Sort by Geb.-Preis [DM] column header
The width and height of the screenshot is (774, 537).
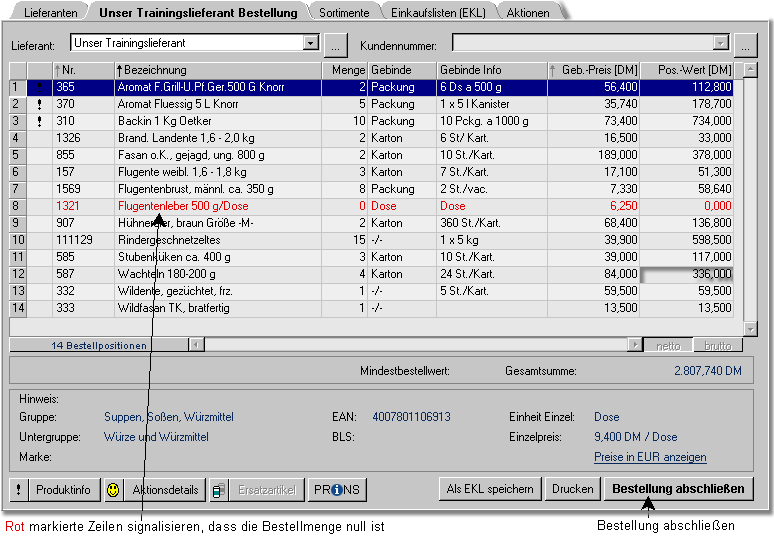596,70
